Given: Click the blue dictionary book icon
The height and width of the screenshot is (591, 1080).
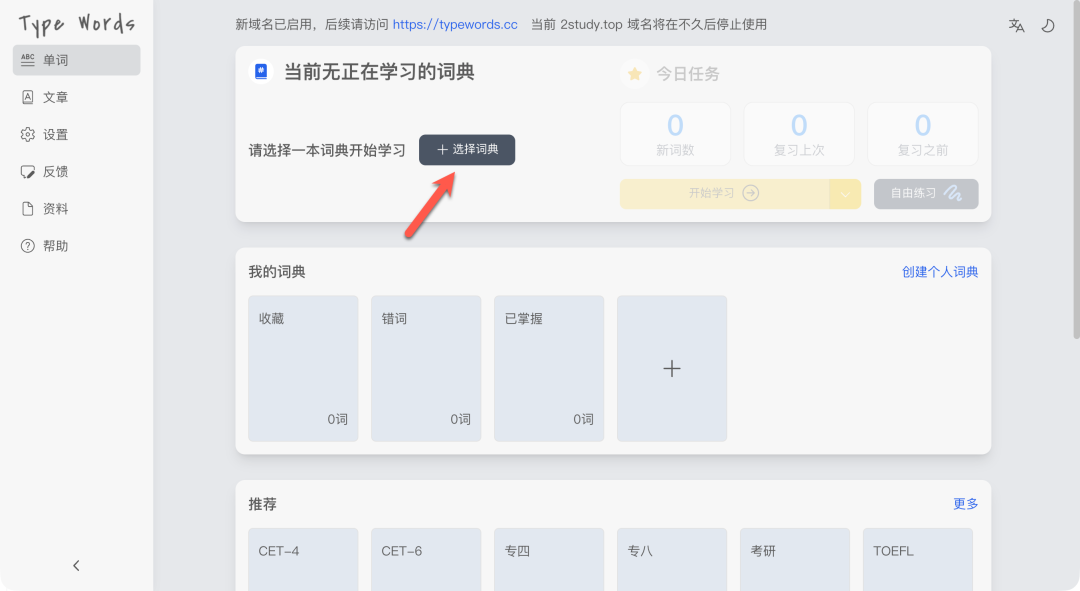Looking at the screenshot, I should coord(261,72).
